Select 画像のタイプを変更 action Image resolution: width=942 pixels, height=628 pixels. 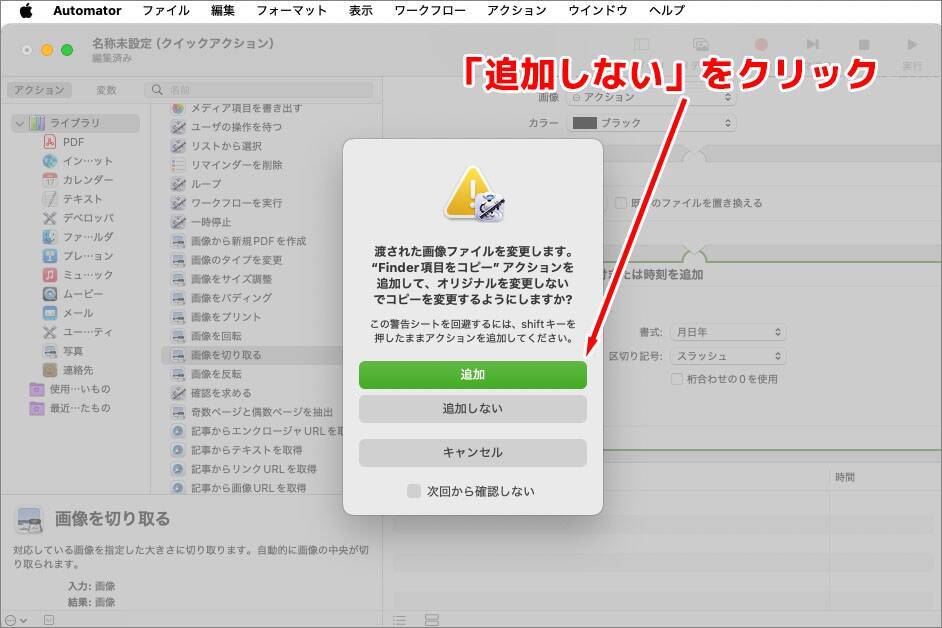pos(236,260)
